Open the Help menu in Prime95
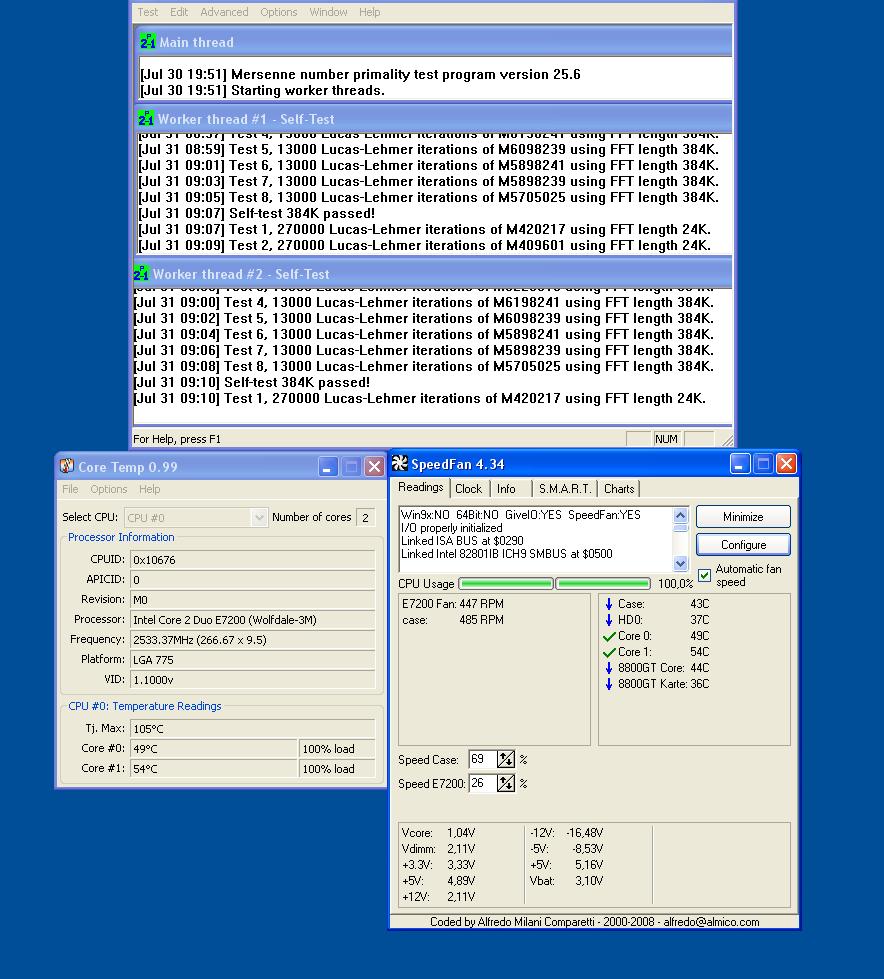This screenshot has height=979, width=884. tap(370, 12)
